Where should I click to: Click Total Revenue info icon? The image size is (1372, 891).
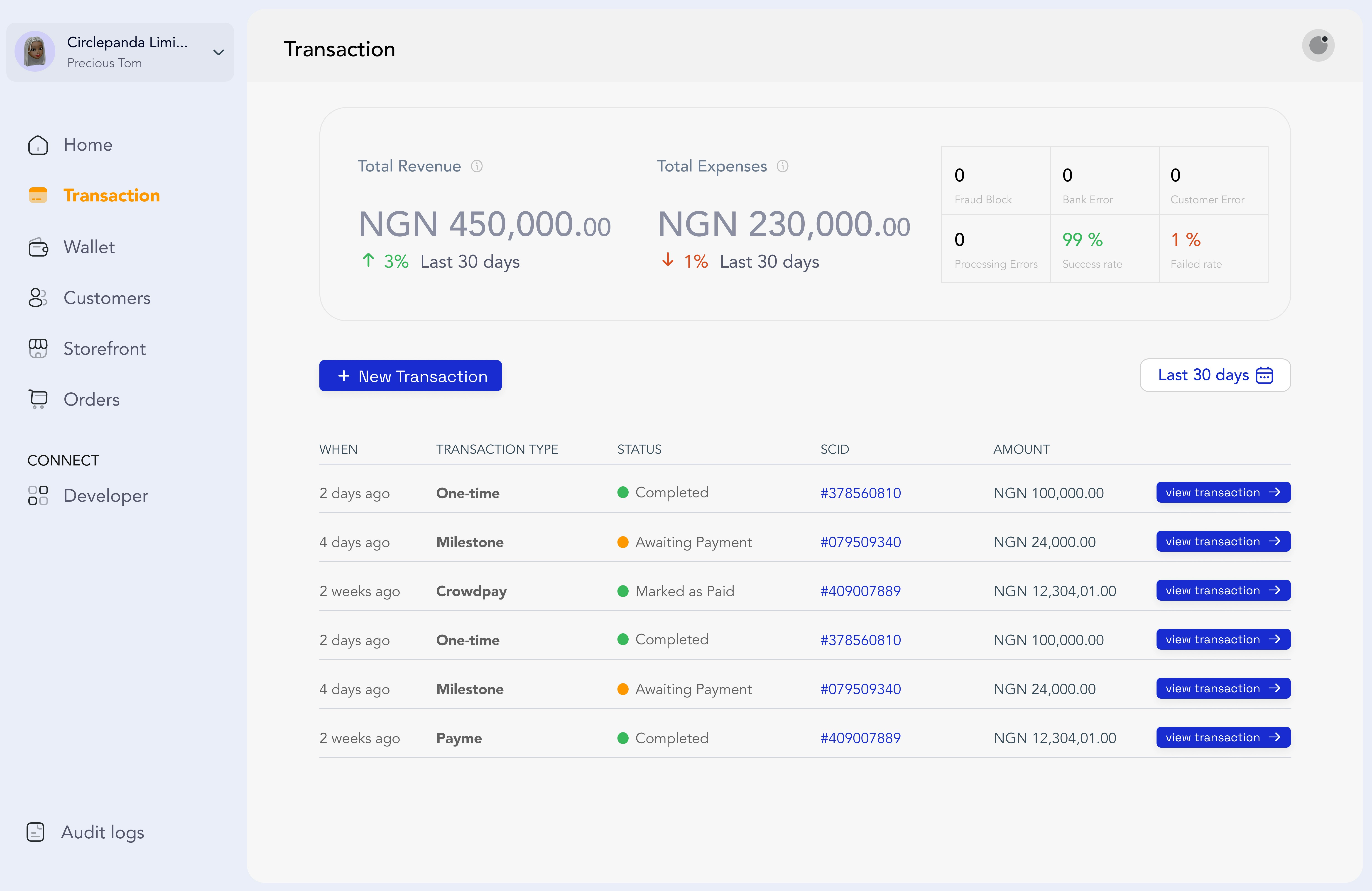477,166
